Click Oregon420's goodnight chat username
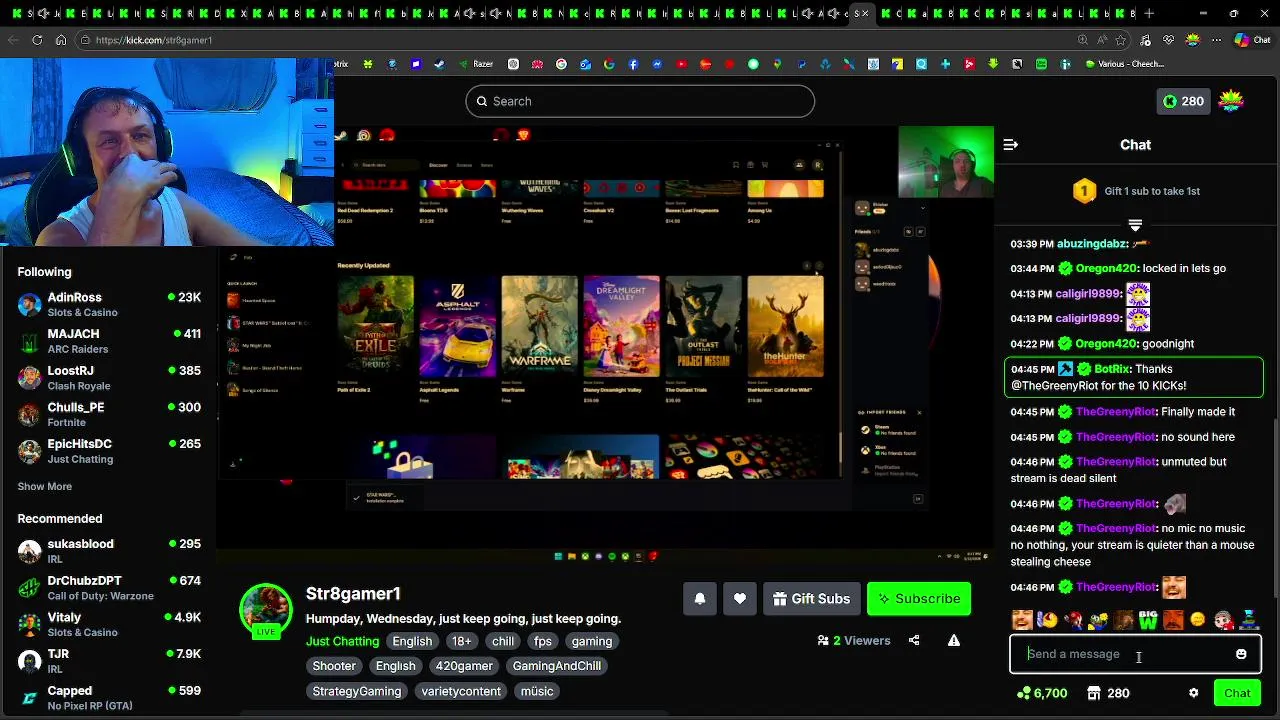Viewport: 1280px width, 720px height. [x=1106, y=344]
